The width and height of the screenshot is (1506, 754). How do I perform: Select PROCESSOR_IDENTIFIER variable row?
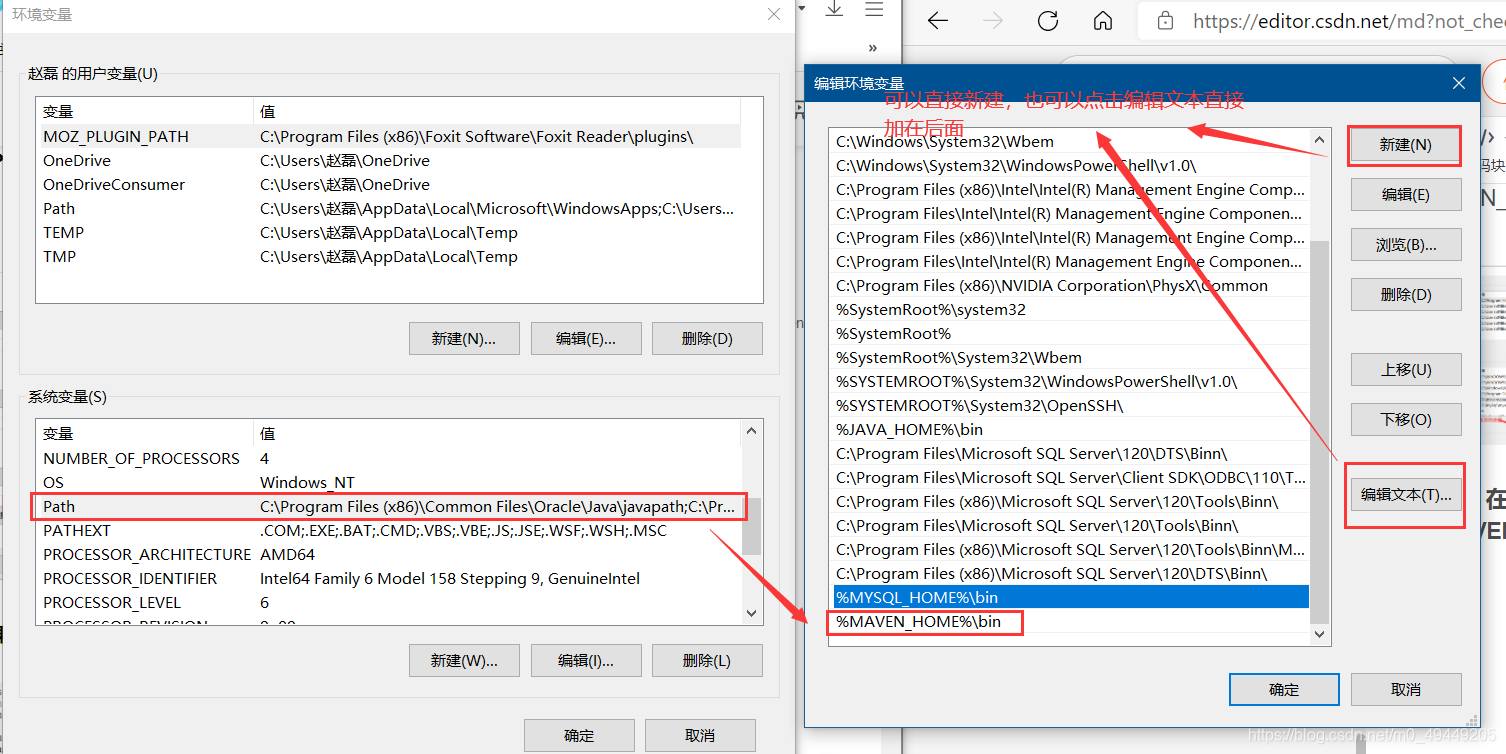[x=390, y=579]
